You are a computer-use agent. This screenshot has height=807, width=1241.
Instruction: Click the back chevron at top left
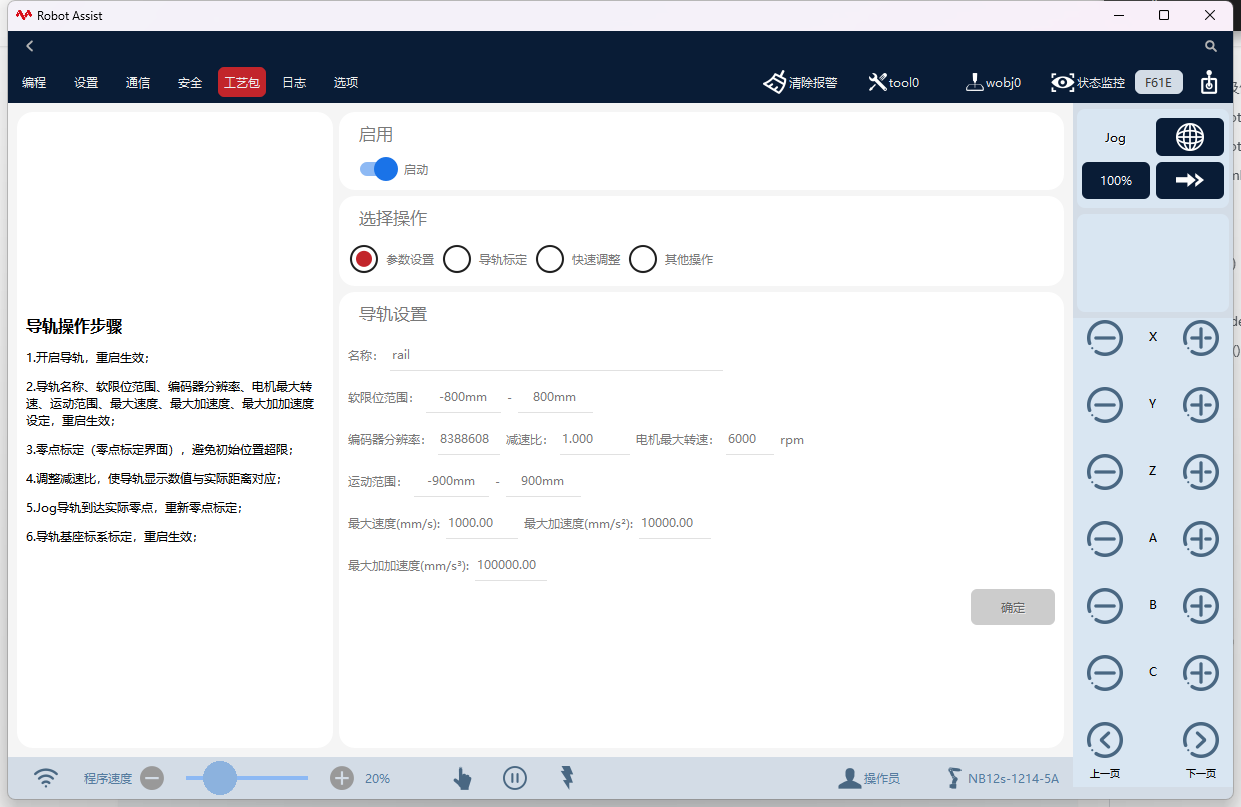tap(29, 45)
